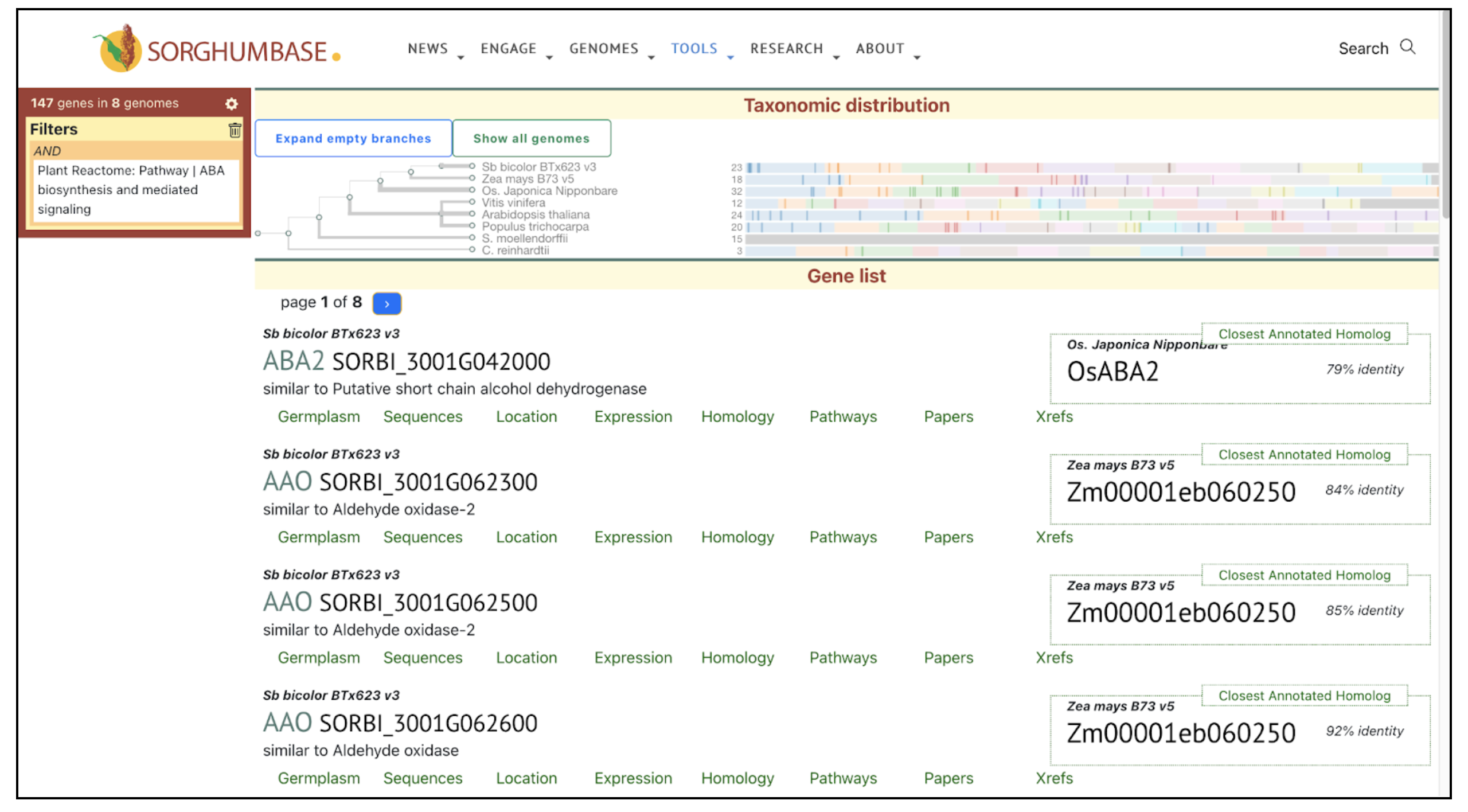This screenshot has height=812, width=1468.
Task: Click ABA2 SORBI_3001G042000 gene name
Action: tap(406, 361)
